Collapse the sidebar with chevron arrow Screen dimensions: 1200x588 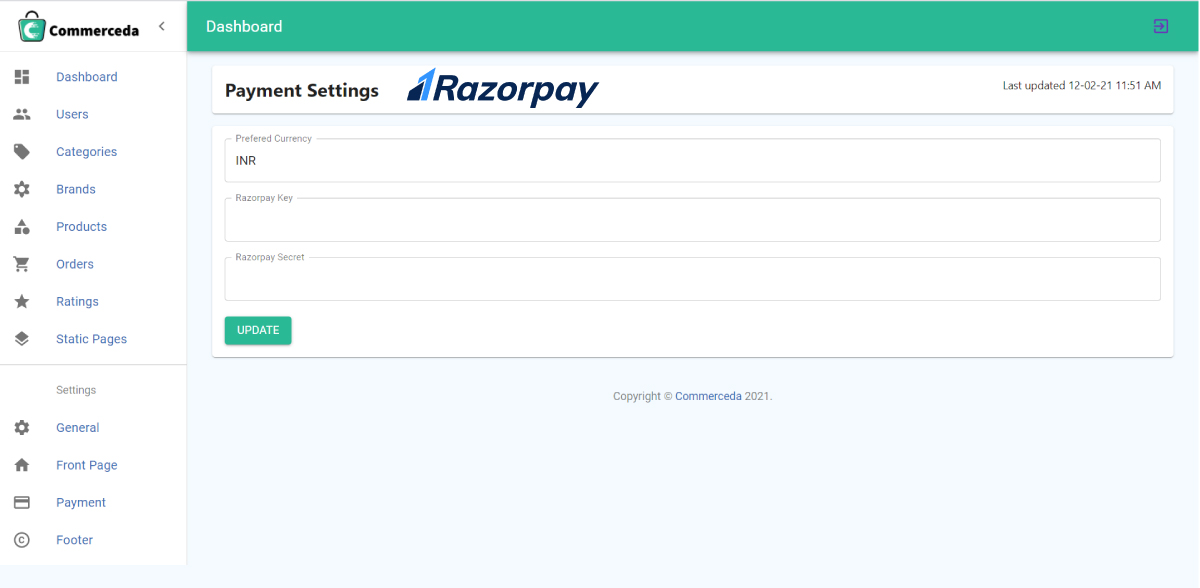coord(162,26)
